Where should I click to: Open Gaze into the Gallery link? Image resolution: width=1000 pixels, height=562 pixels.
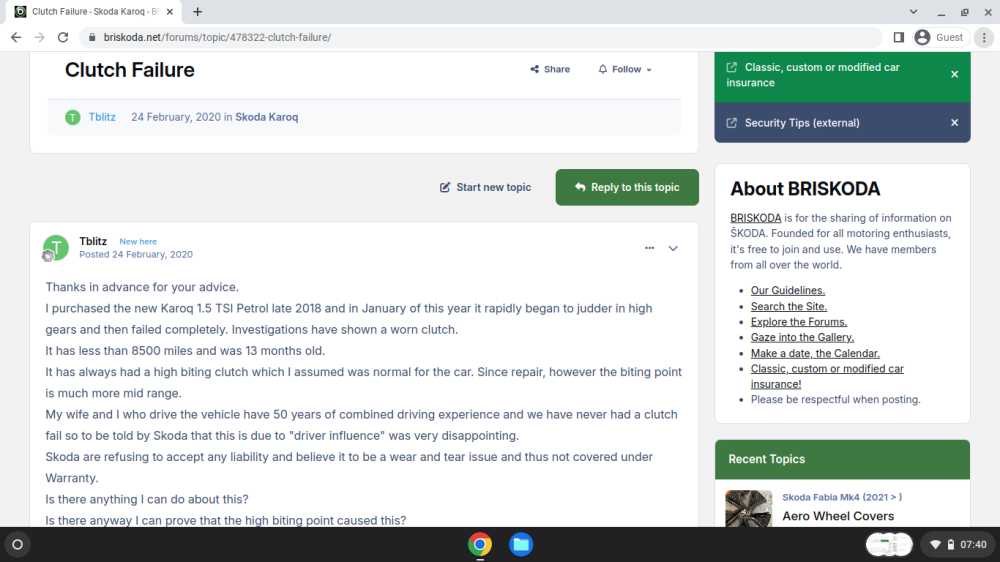802,337
